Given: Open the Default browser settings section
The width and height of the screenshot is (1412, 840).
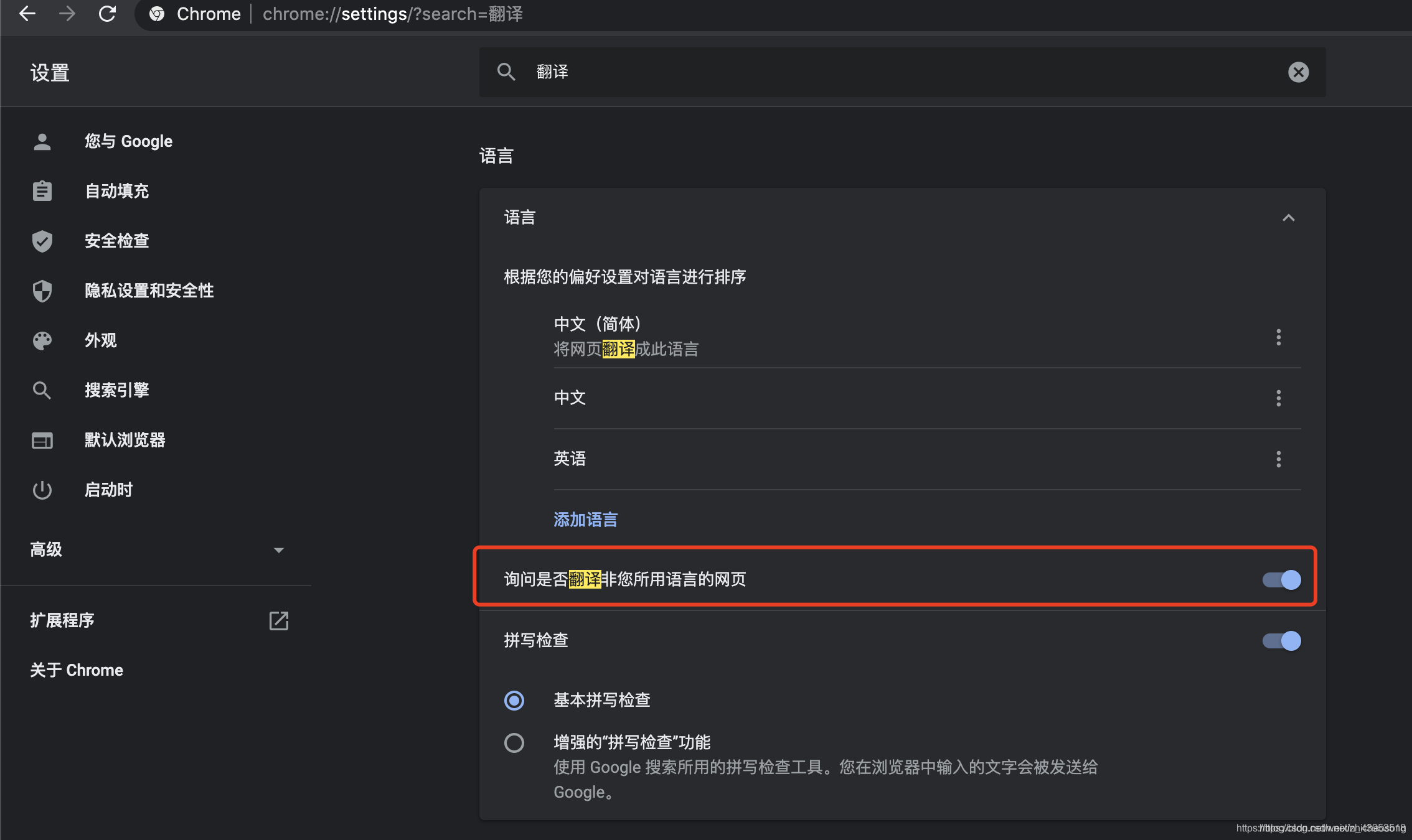Looking at the screenshot, I should [125, 440].
